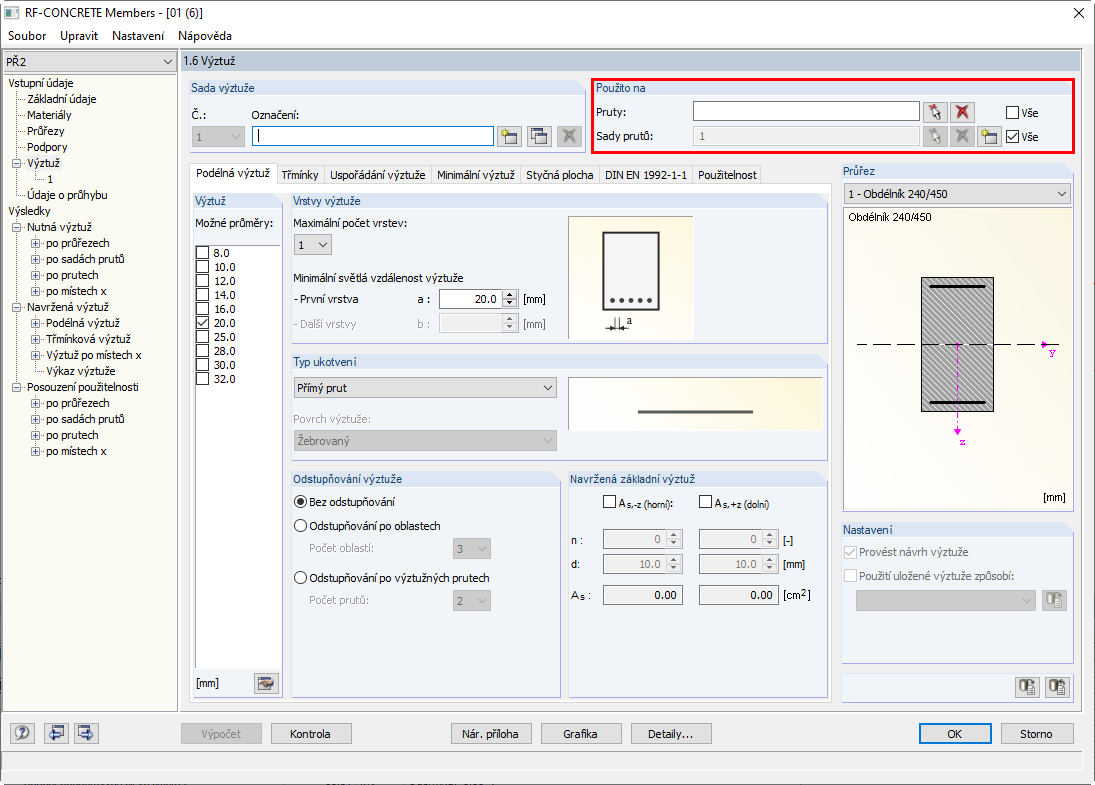This screenshot has height=785, width=1095.
Task: Go to previous table with arrow icon
Action: click(x=56, y=733)
